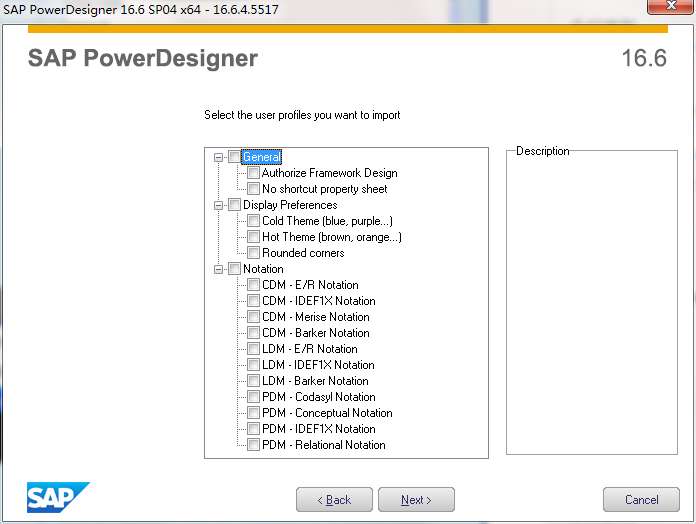
Task: Go to the previous step with Back
Action: tap(334, 500)
